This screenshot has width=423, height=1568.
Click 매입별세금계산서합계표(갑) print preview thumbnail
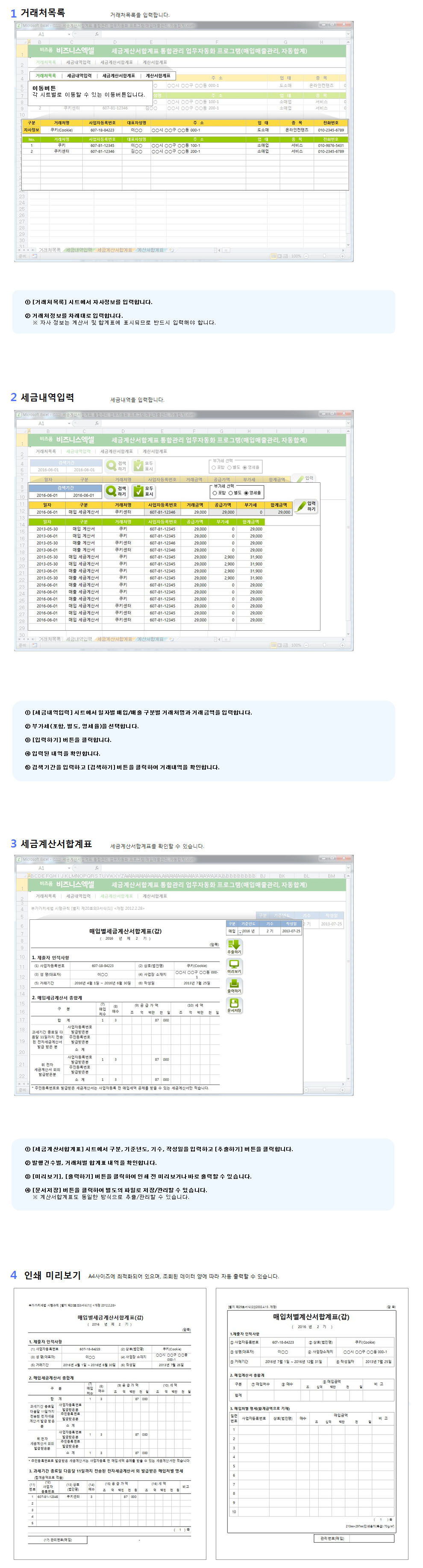[110, 1424]
